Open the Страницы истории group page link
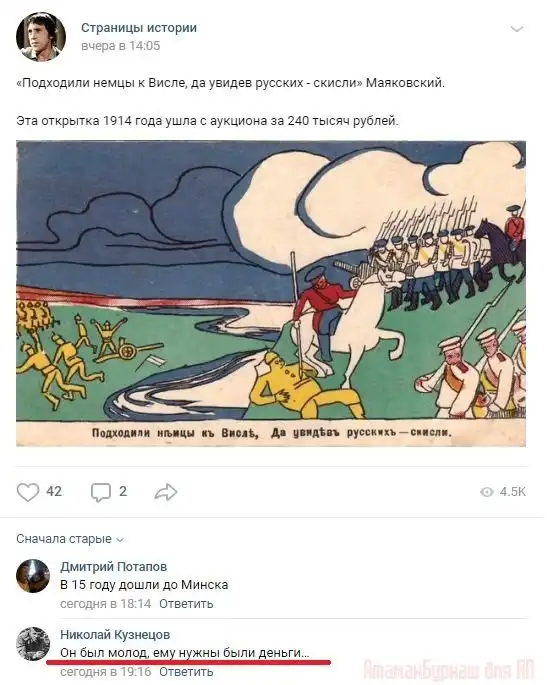The height and width of the screenshot is (685, 547). click(139, 28)
